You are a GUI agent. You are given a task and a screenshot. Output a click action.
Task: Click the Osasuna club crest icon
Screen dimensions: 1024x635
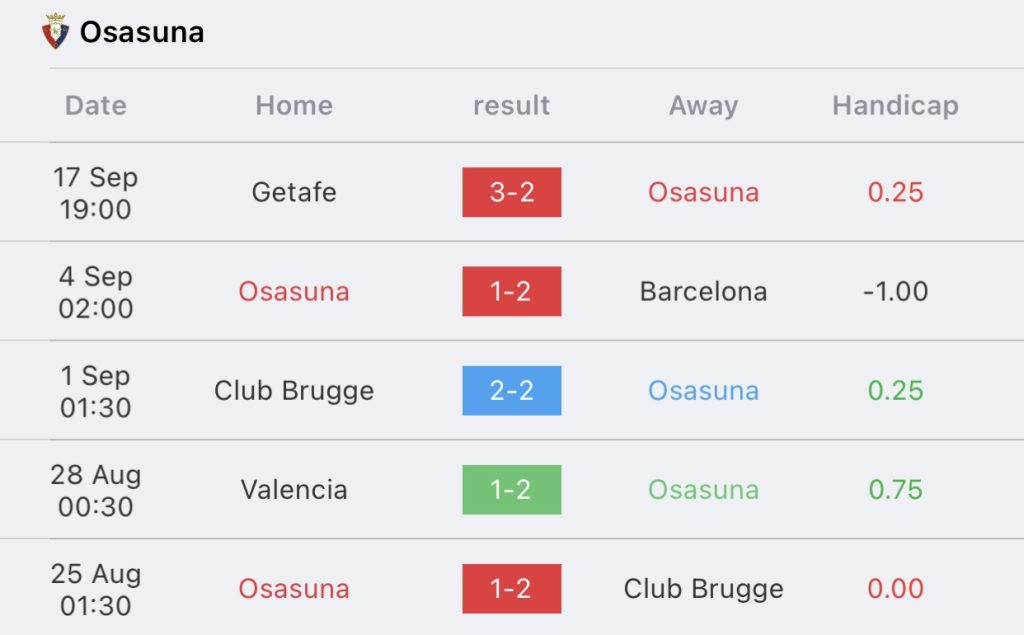56,31
